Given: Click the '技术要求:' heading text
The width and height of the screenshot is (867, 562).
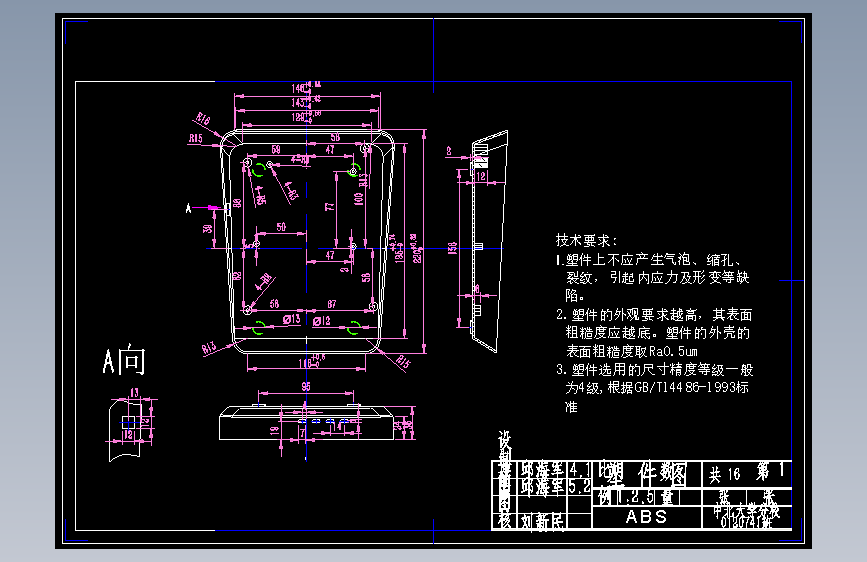Looking at the screenshot, I should 586,241.
